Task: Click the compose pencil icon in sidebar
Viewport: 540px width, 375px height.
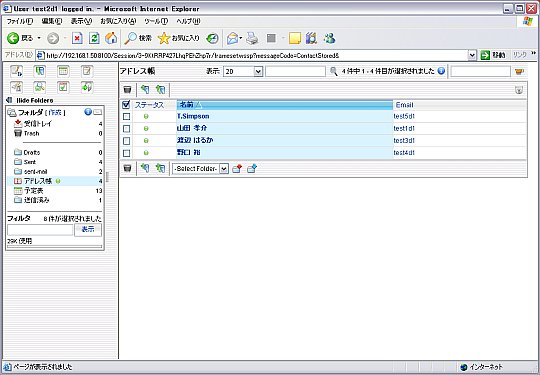Action: click(x=16, y=71)
